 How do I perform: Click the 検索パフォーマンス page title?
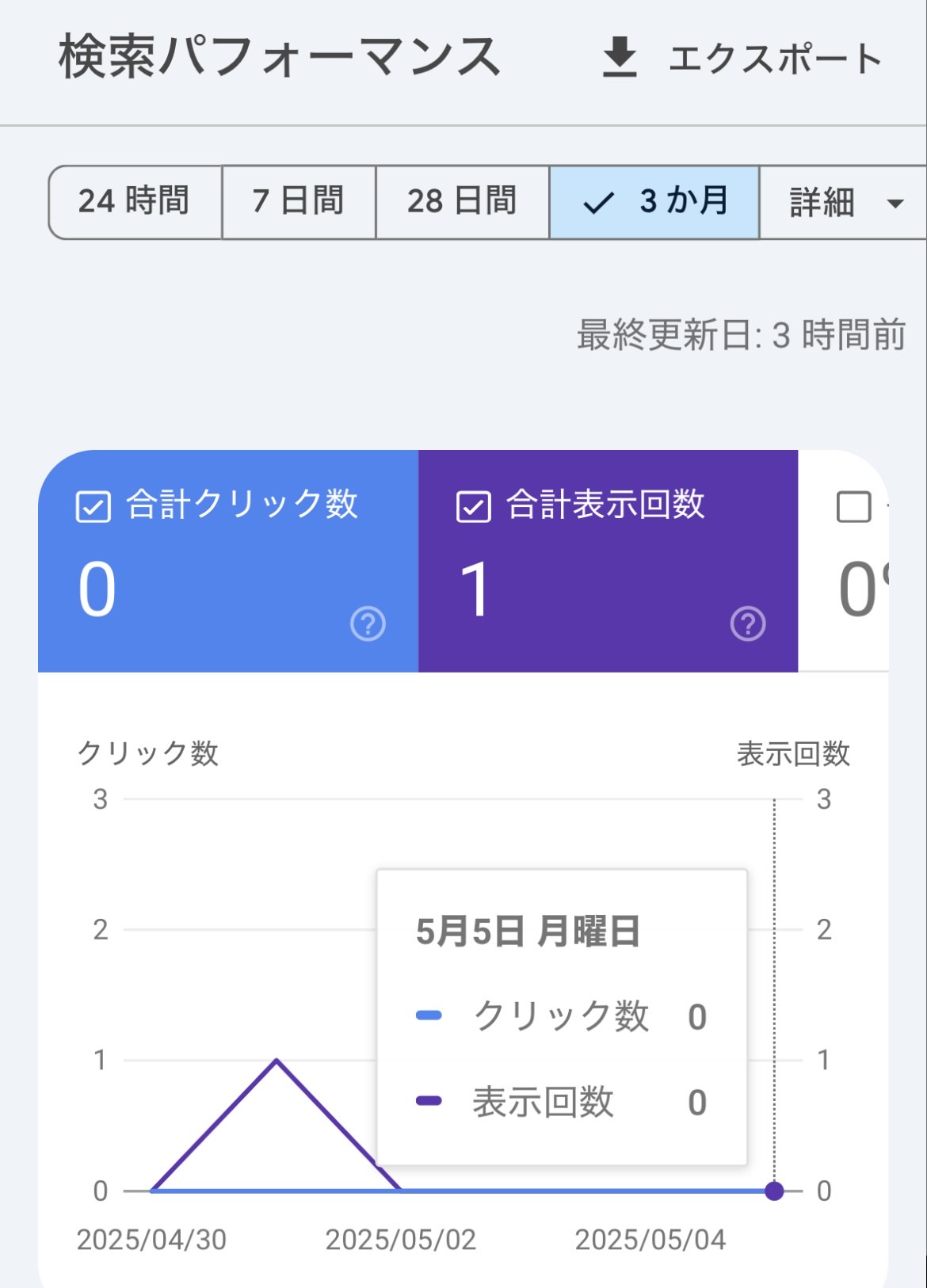(x=280, y=57)
